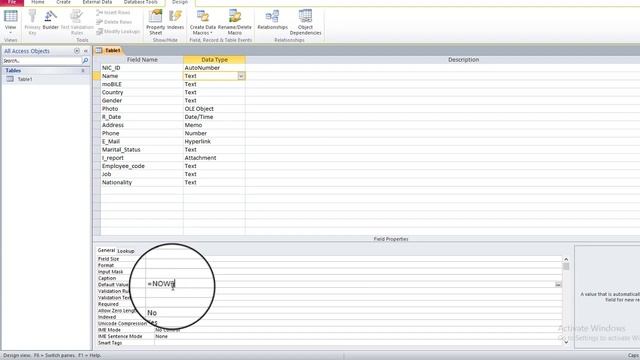Viewport: 640px width, 360px height.
Task: Click the NIC_ID field name cell
Action: 142,68
